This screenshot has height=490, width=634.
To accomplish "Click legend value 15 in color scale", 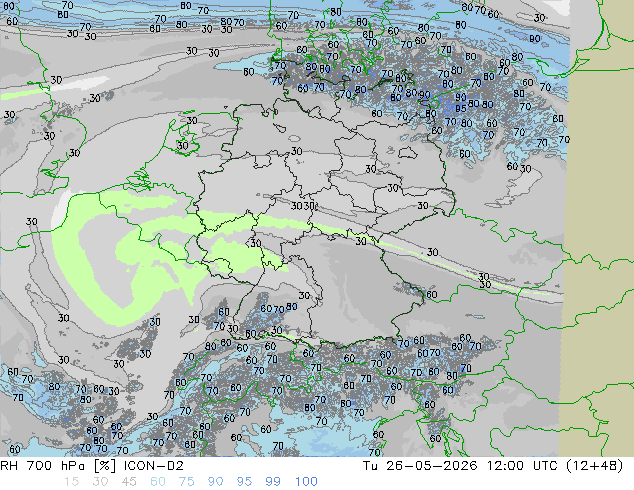I will tap(71, 482).
